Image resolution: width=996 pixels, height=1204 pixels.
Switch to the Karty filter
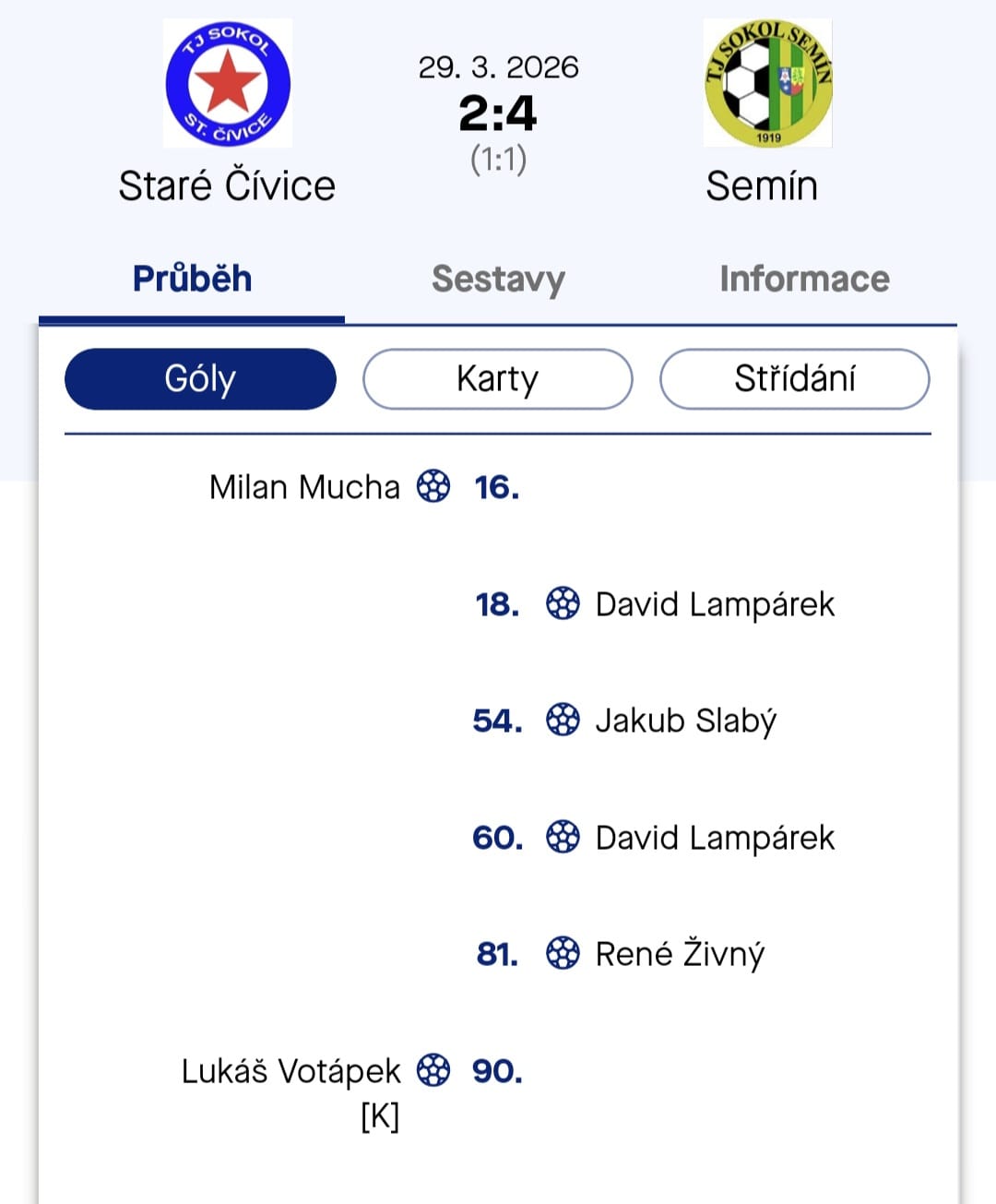497,379
